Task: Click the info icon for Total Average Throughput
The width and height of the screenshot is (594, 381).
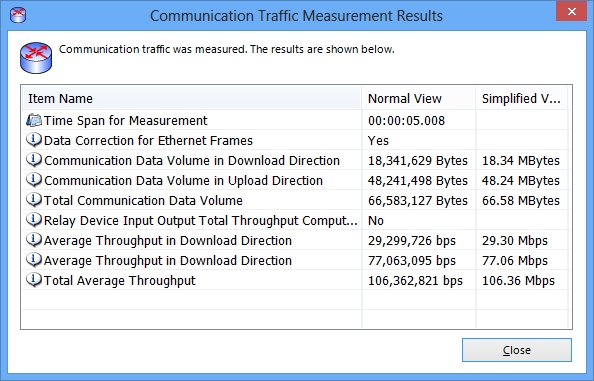Action: [x=34, y=280]
